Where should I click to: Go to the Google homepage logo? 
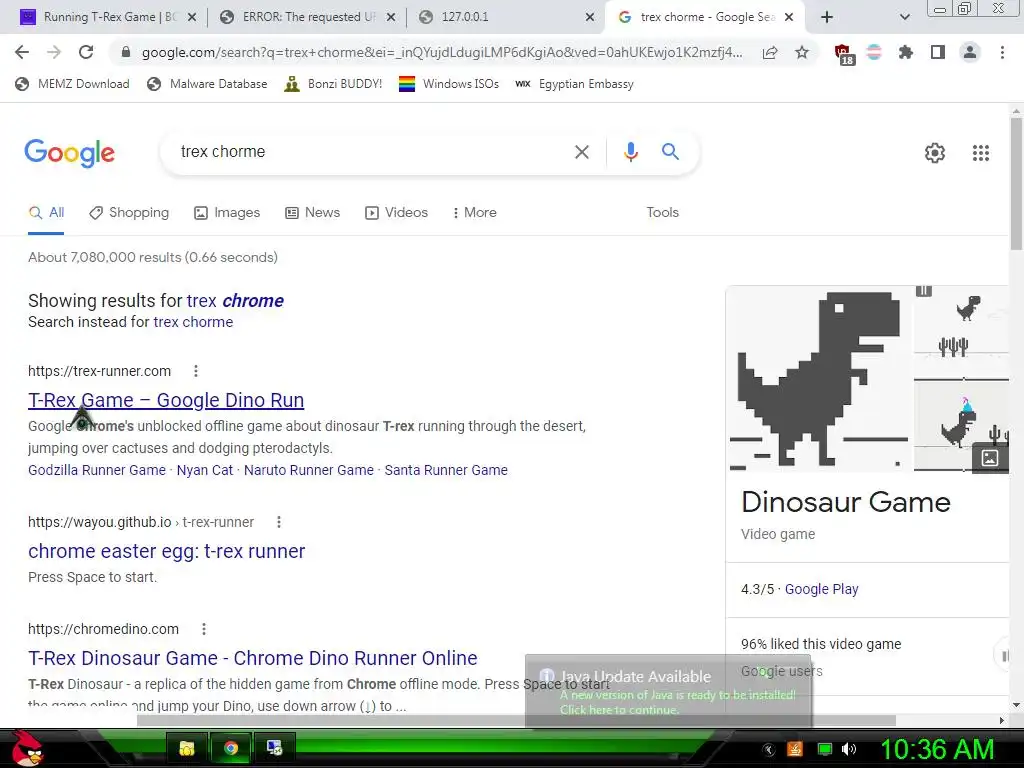click(x=69, y=153)
